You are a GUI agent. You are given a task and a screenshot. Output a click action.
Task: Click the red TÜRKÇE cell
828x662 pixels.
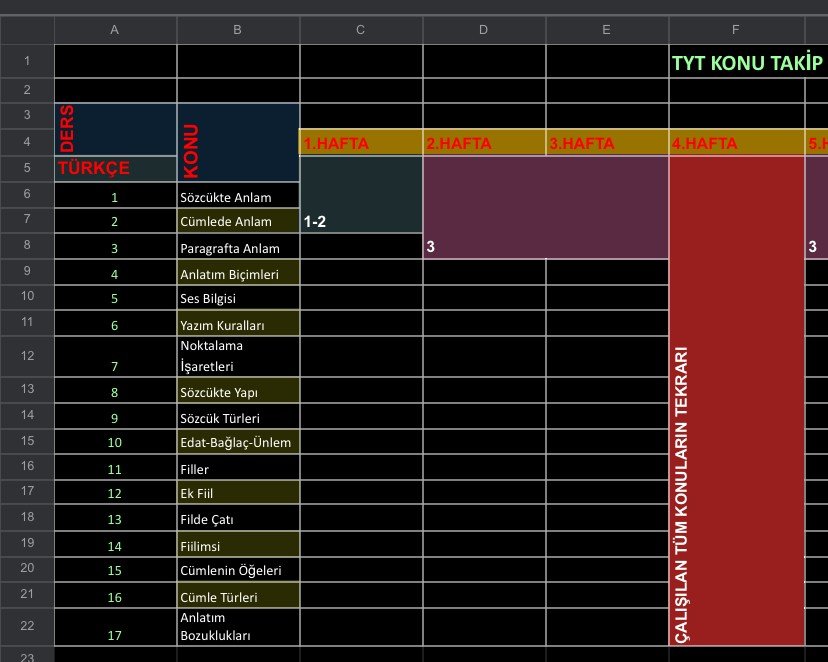click(x=115, y=168)
